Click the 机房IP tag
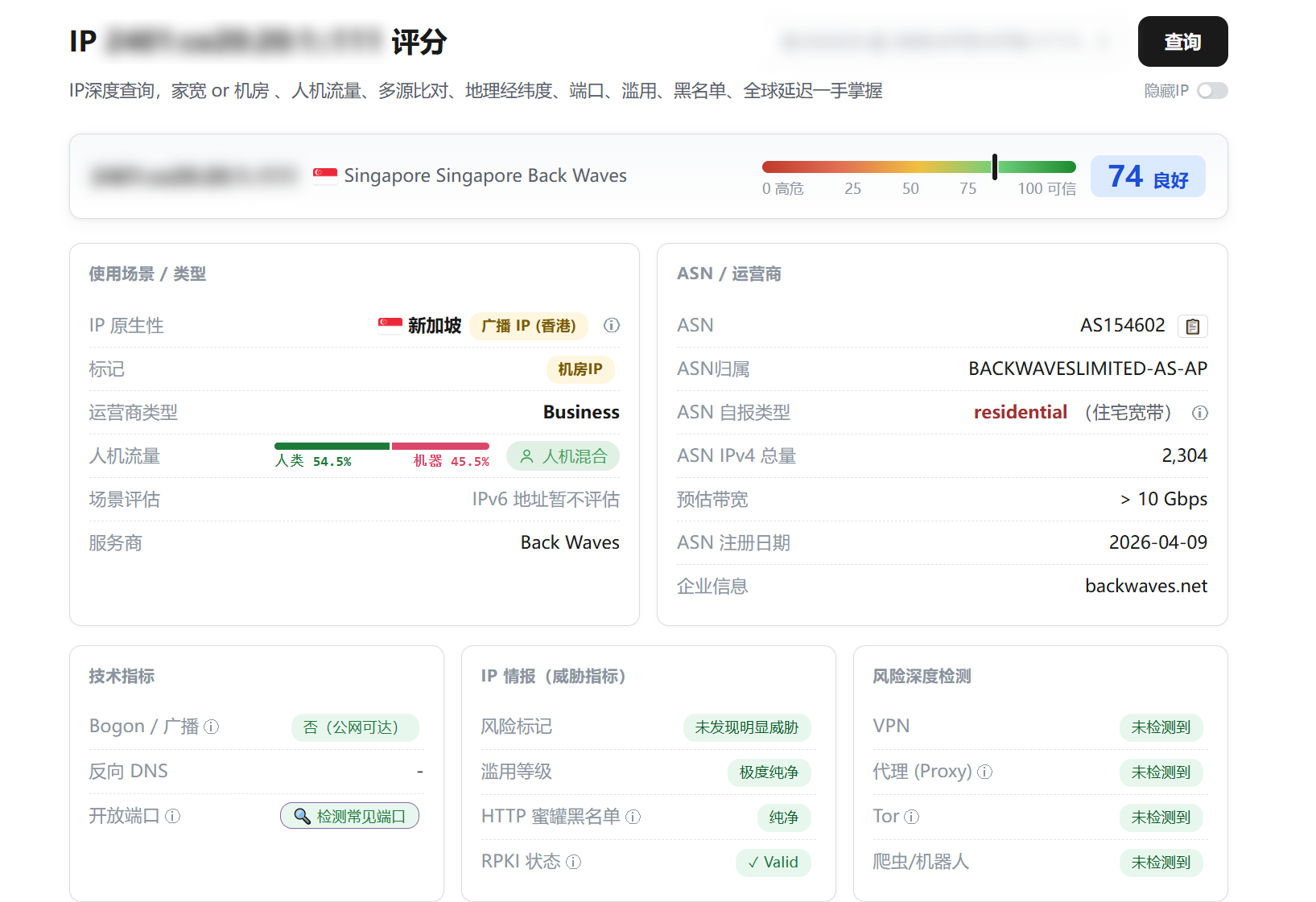Screen dimensions: 1316x902 coord(580,369)
